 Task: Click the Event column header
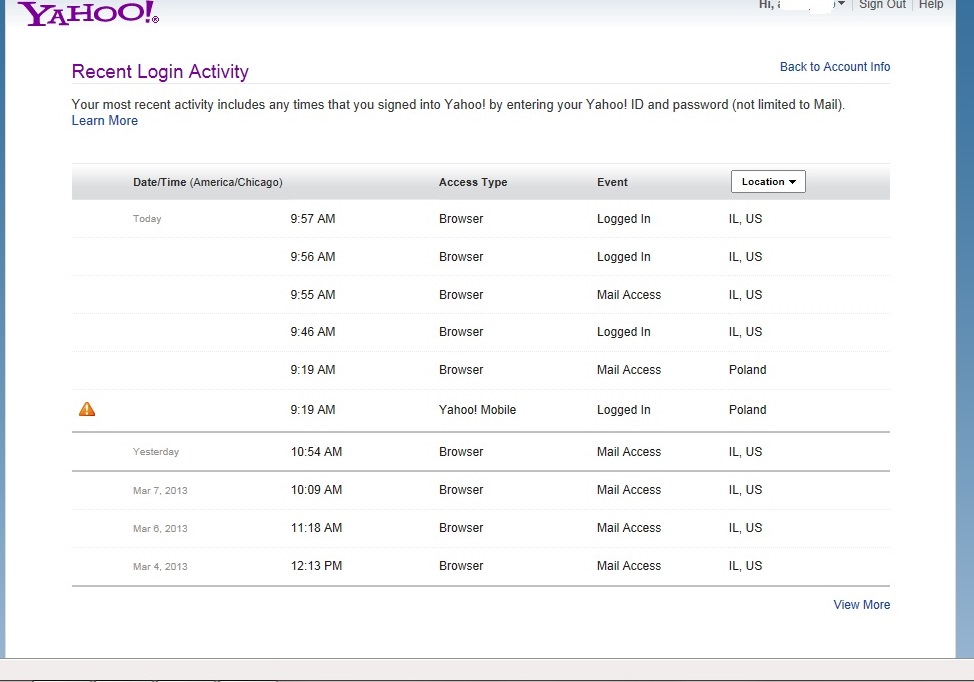click(612, 182)
